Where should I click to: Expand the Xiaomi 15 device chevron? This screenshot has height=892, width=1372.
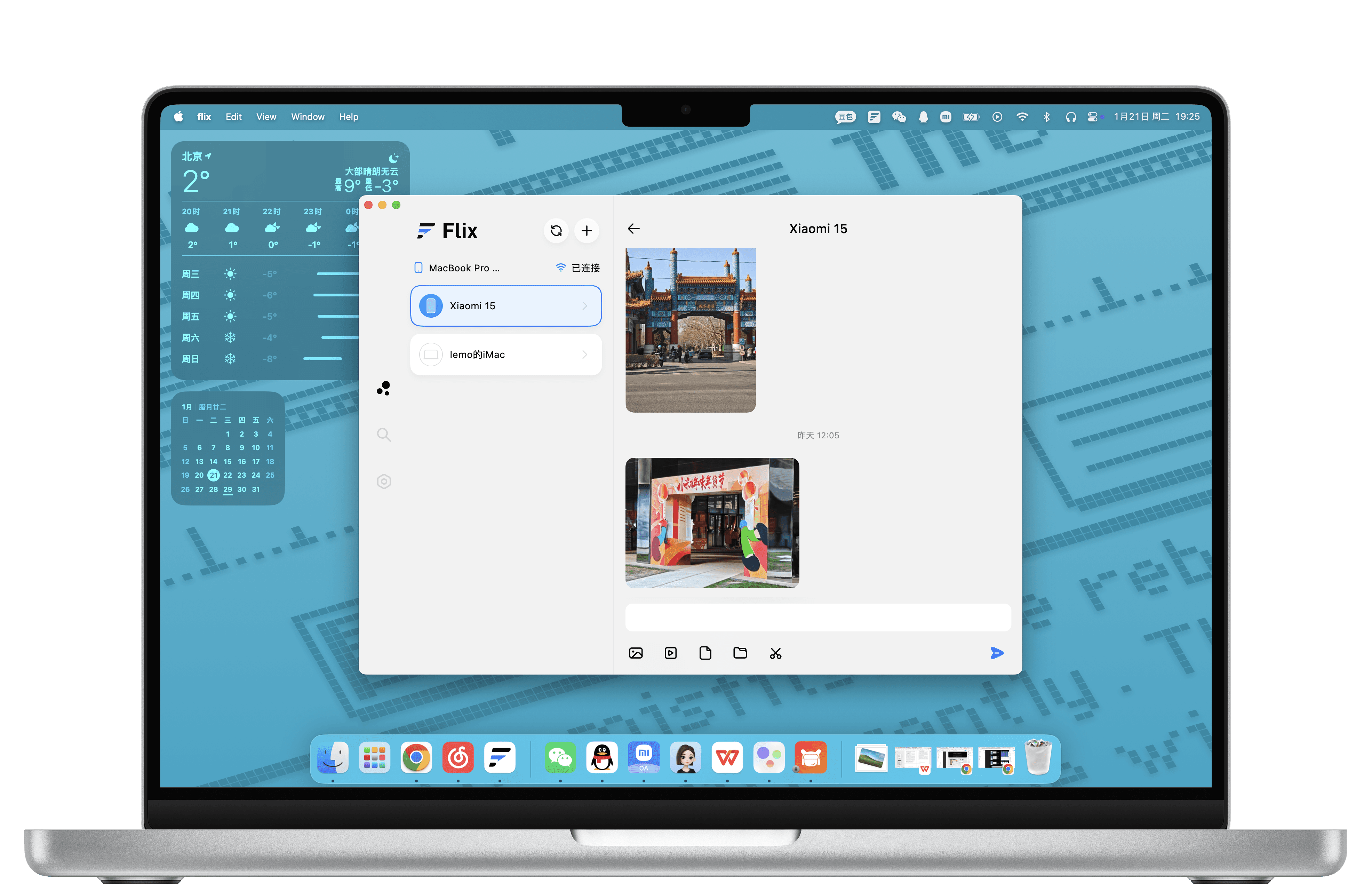coord(584,305)
